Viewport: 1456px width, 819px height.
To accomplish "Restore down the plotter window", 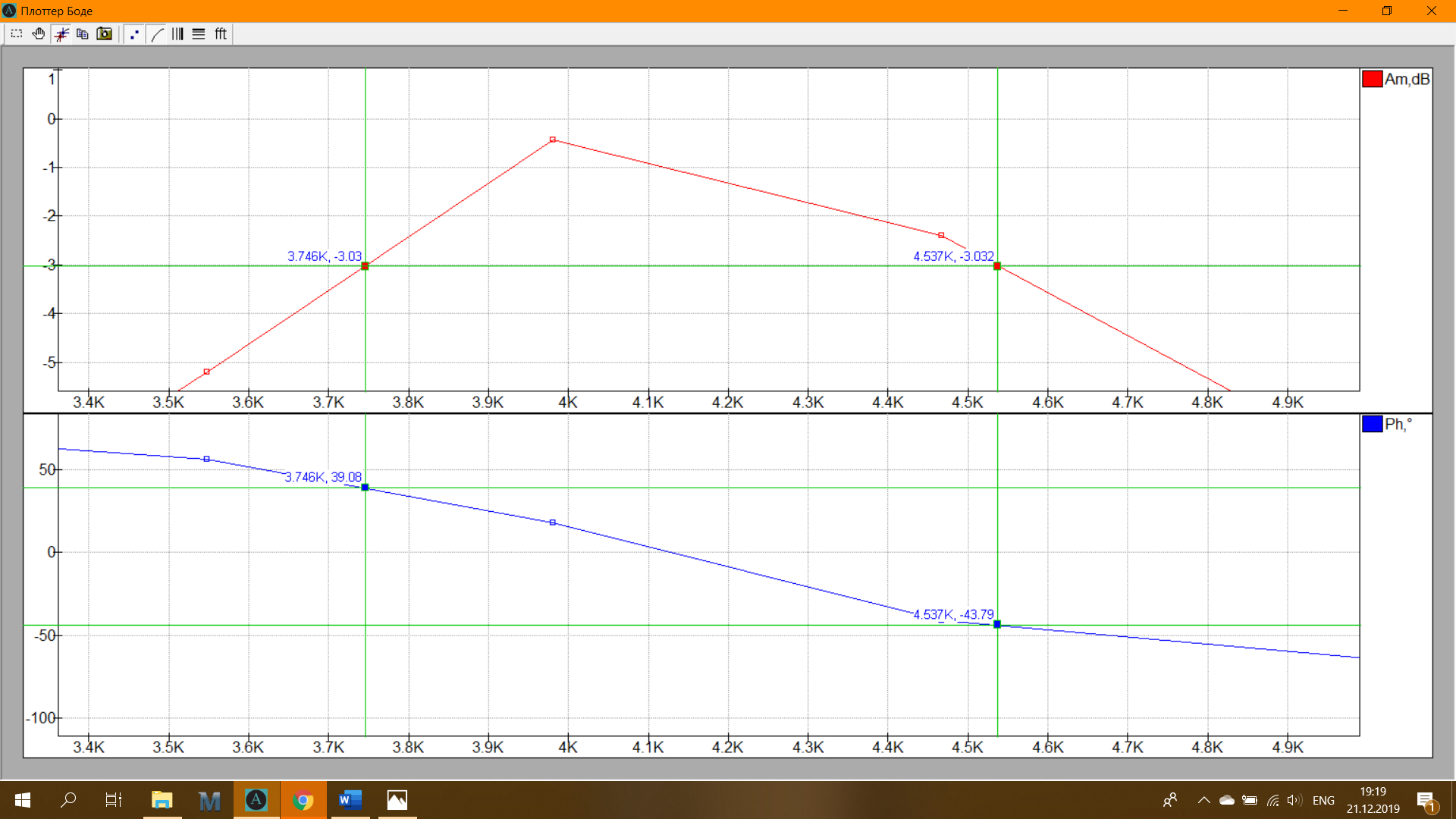I will point(1387,11).
